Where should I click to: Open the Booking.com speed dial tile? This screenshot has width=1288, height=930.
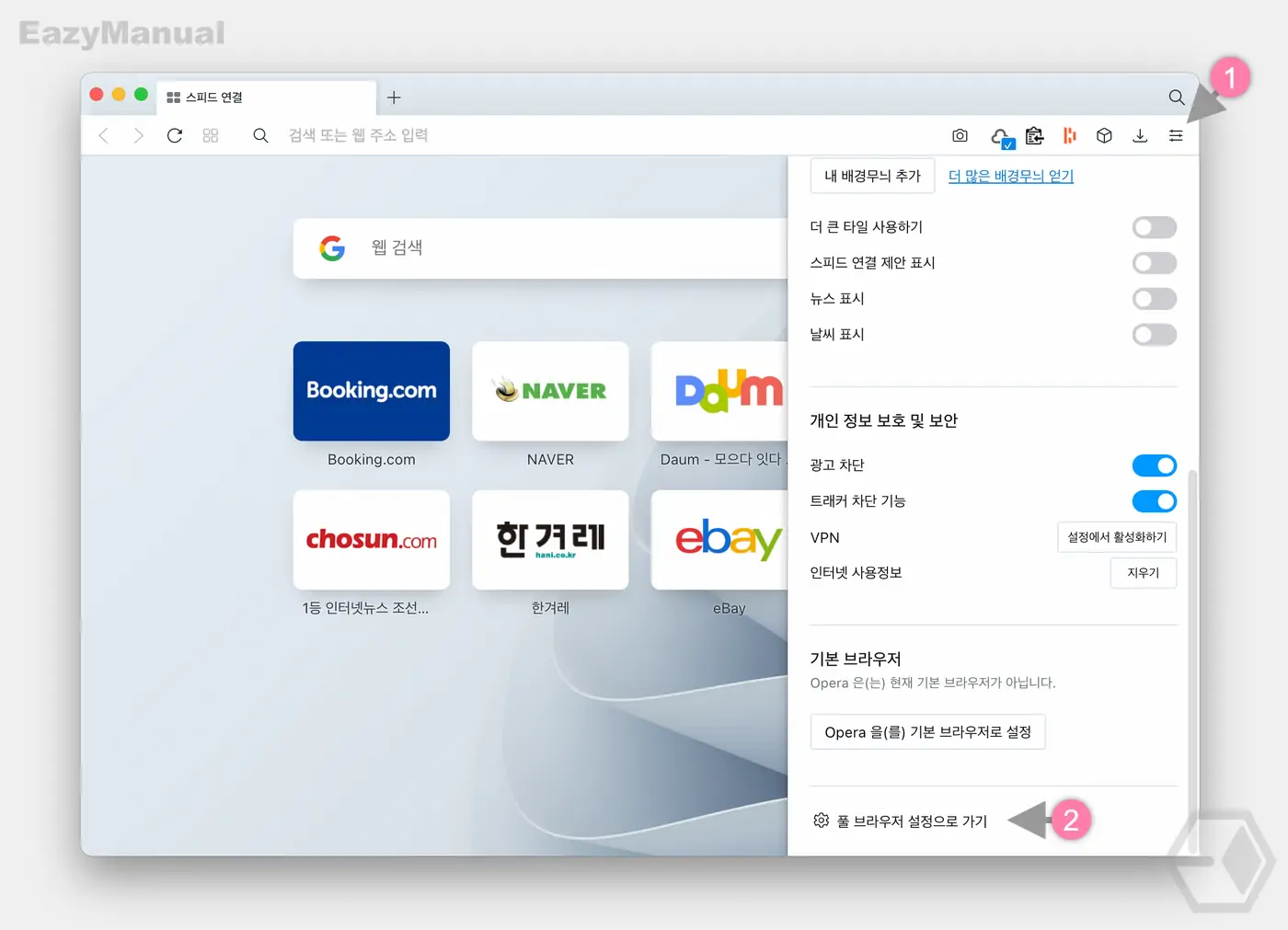tap(372, 391)
